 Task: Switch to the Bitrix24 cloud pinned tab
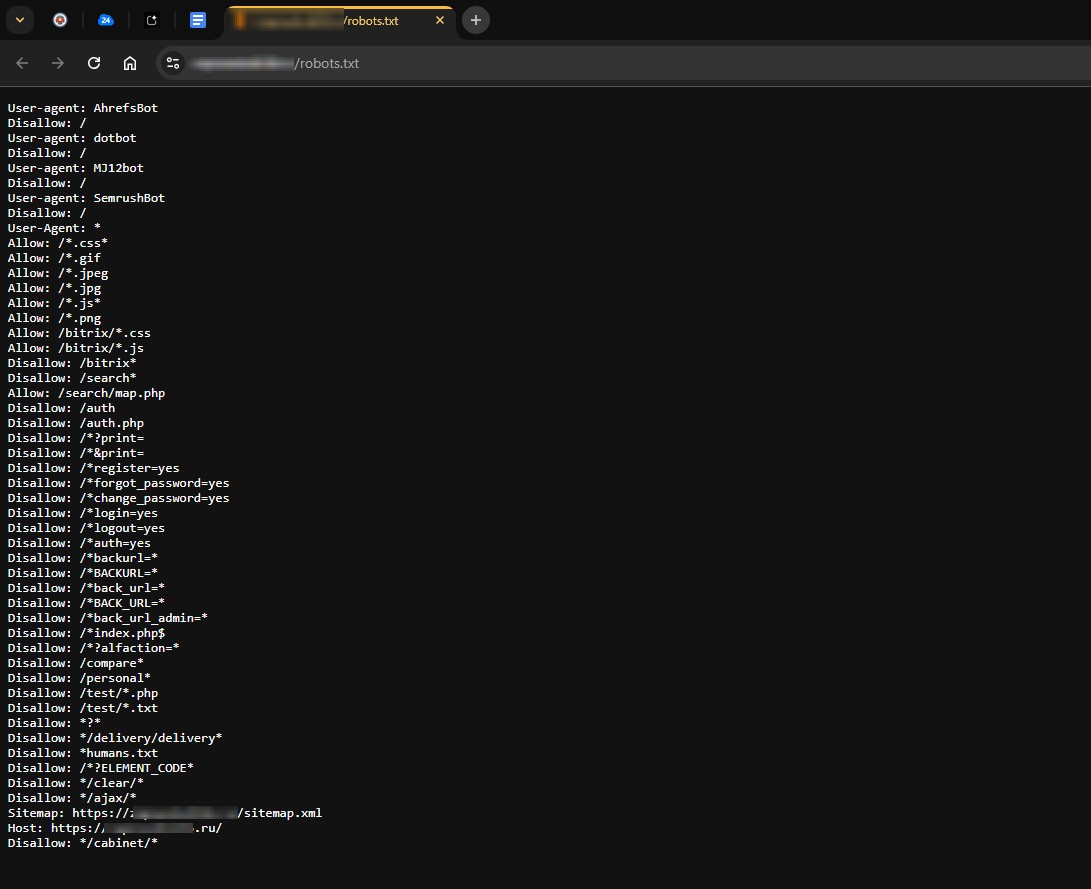(106, 20)
